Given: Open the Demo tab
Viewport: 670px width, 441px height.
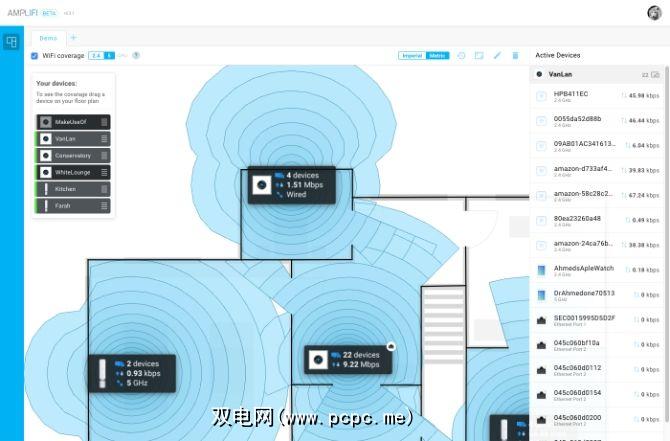Looking at the screenshot, I should [48, 38].
